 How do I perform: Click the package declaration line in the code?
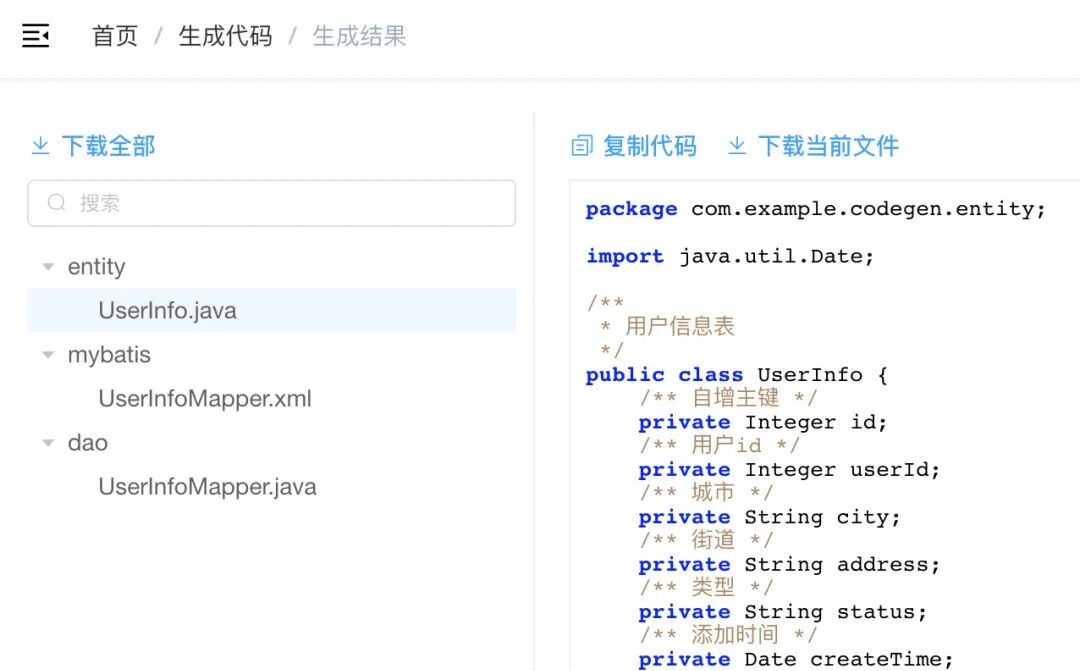click(x=815, y=208)
